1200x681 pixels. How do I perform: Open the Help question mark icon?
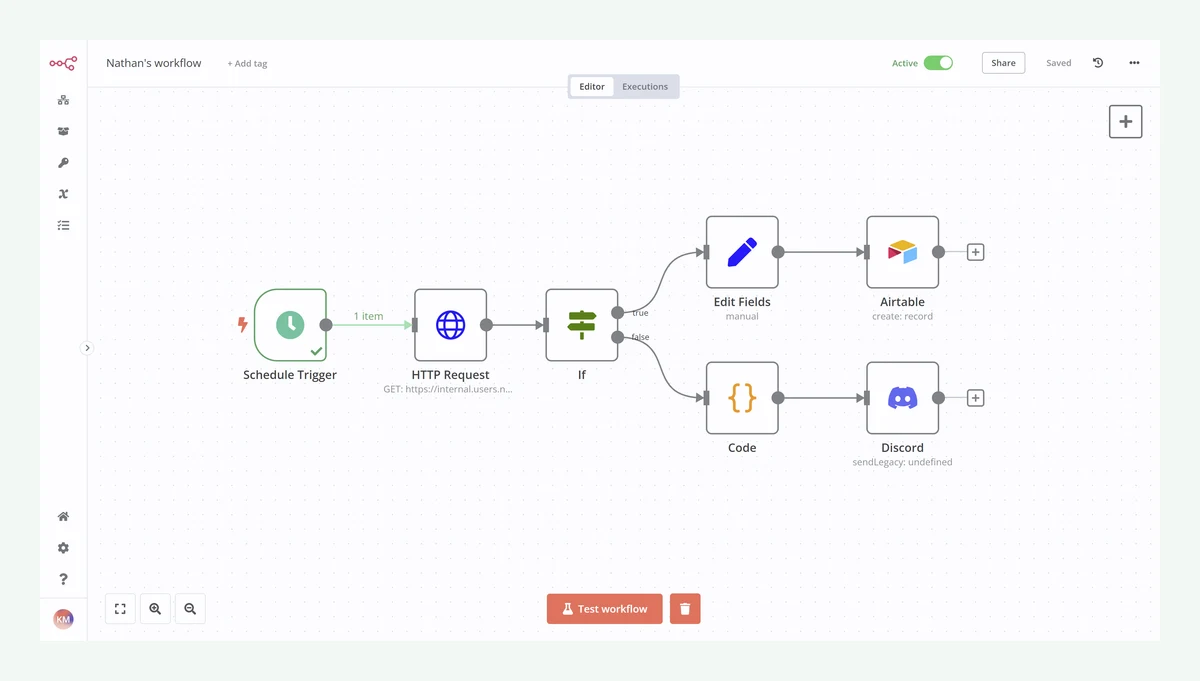tap(63, 579)
